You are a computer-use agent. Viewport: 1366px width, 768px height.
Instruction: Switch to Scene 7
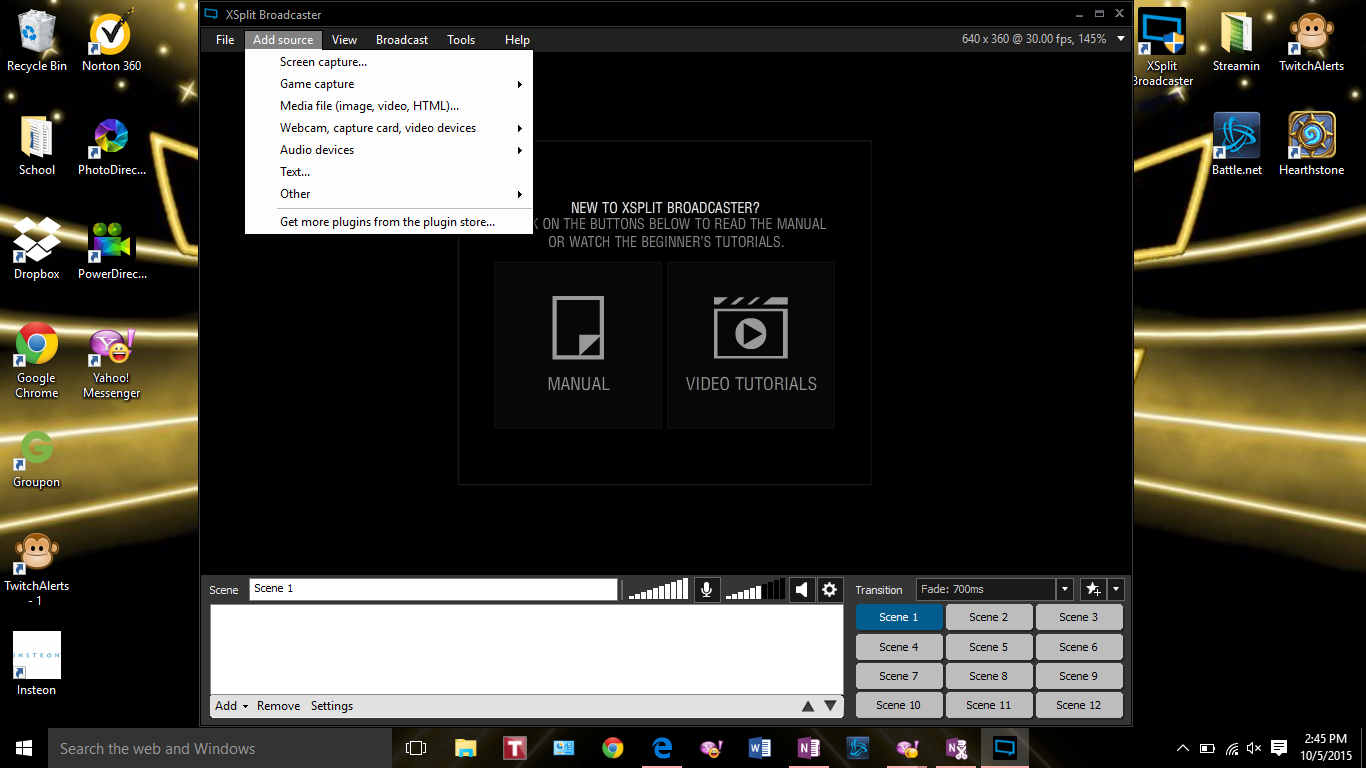click(898, 675)
